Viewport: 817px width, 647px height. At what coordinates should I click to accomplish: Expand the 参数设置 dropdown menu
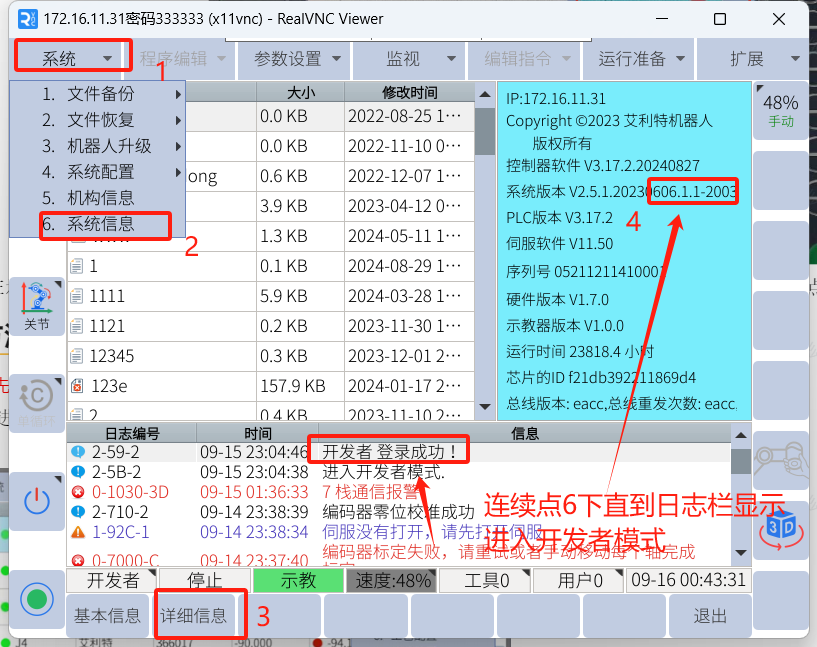297,59
